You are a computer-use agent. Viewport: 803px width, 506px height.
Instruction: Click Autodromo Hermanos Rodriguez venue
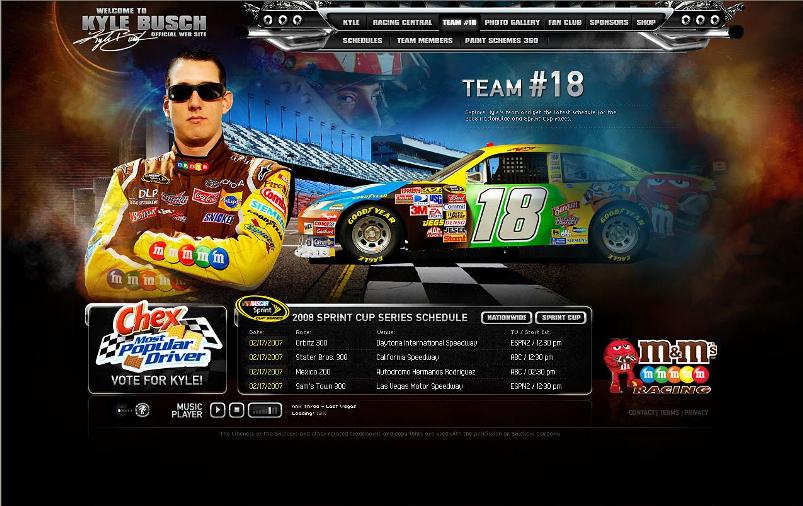tap(426, 372)
